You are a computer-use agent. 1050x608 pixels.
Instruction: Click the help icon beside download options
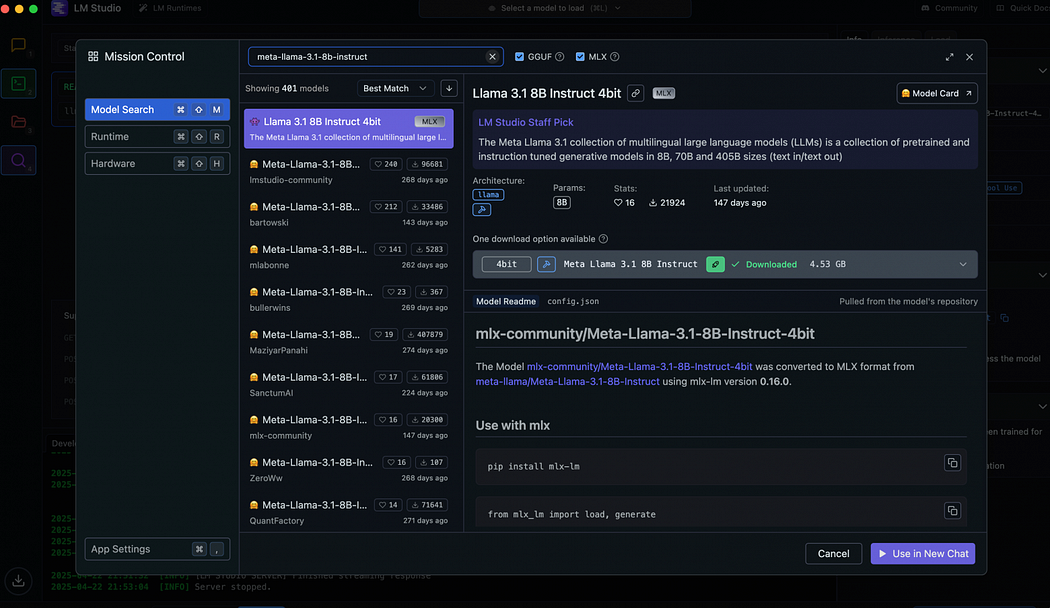click(x=603, y=239)
